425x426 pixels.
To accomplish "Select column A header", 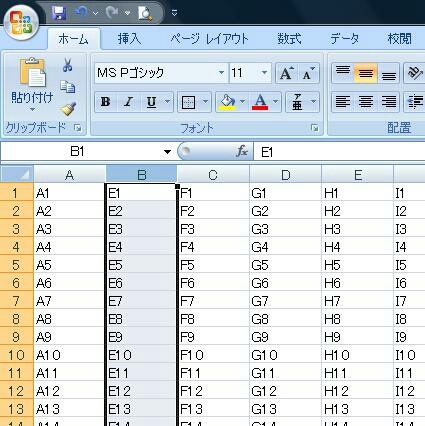I will click(70, 175).
